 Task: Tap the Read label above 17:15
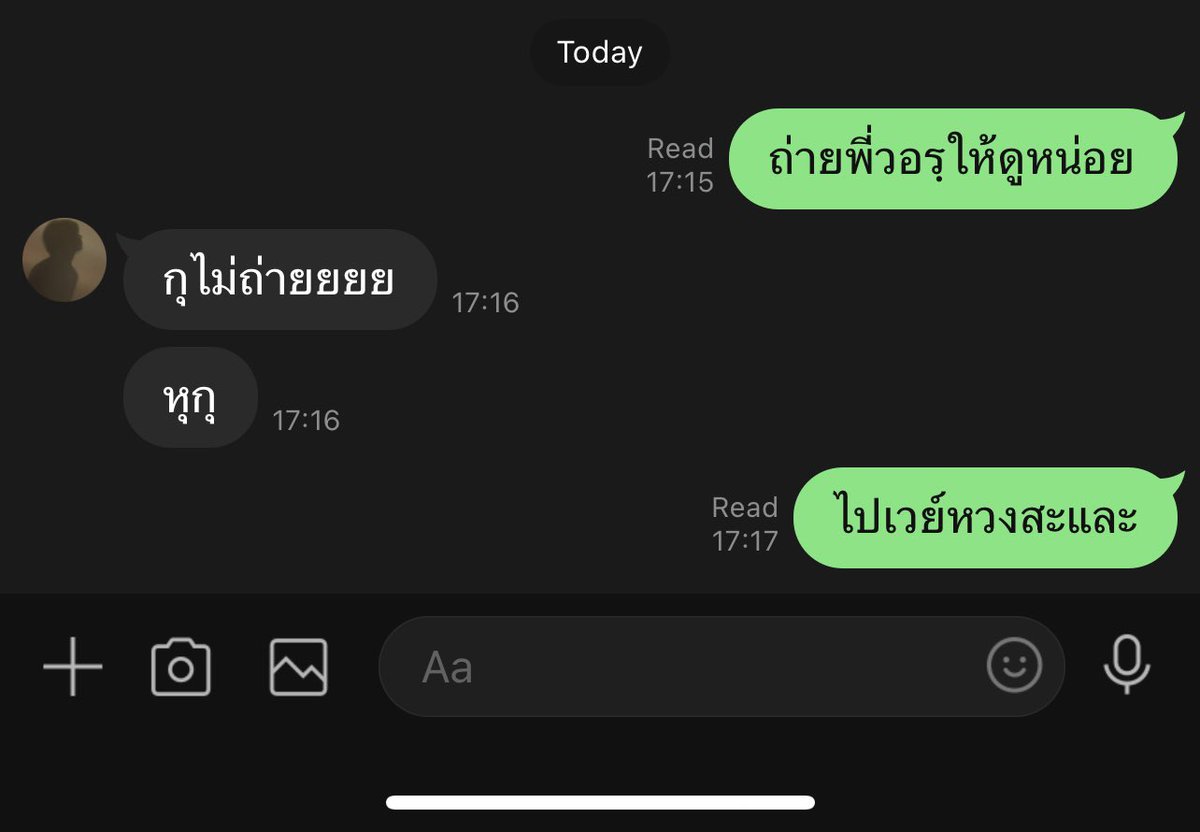coord(680,149)
